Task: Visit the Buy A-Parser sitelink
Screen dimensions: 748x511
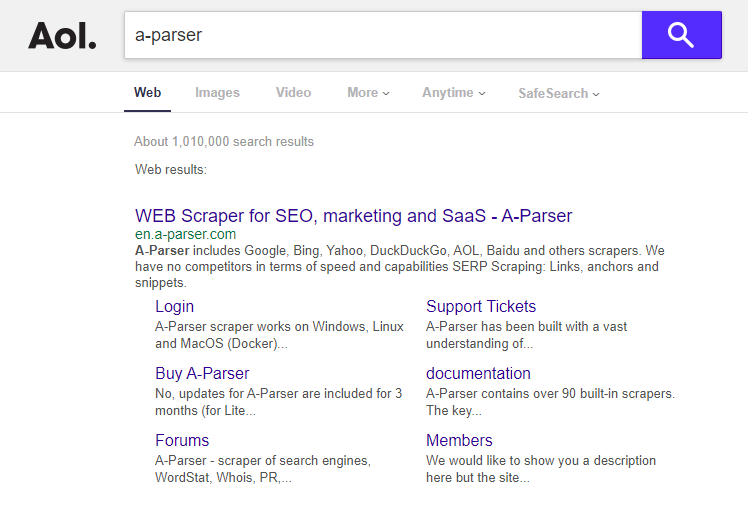Action: tap(202, 373)
